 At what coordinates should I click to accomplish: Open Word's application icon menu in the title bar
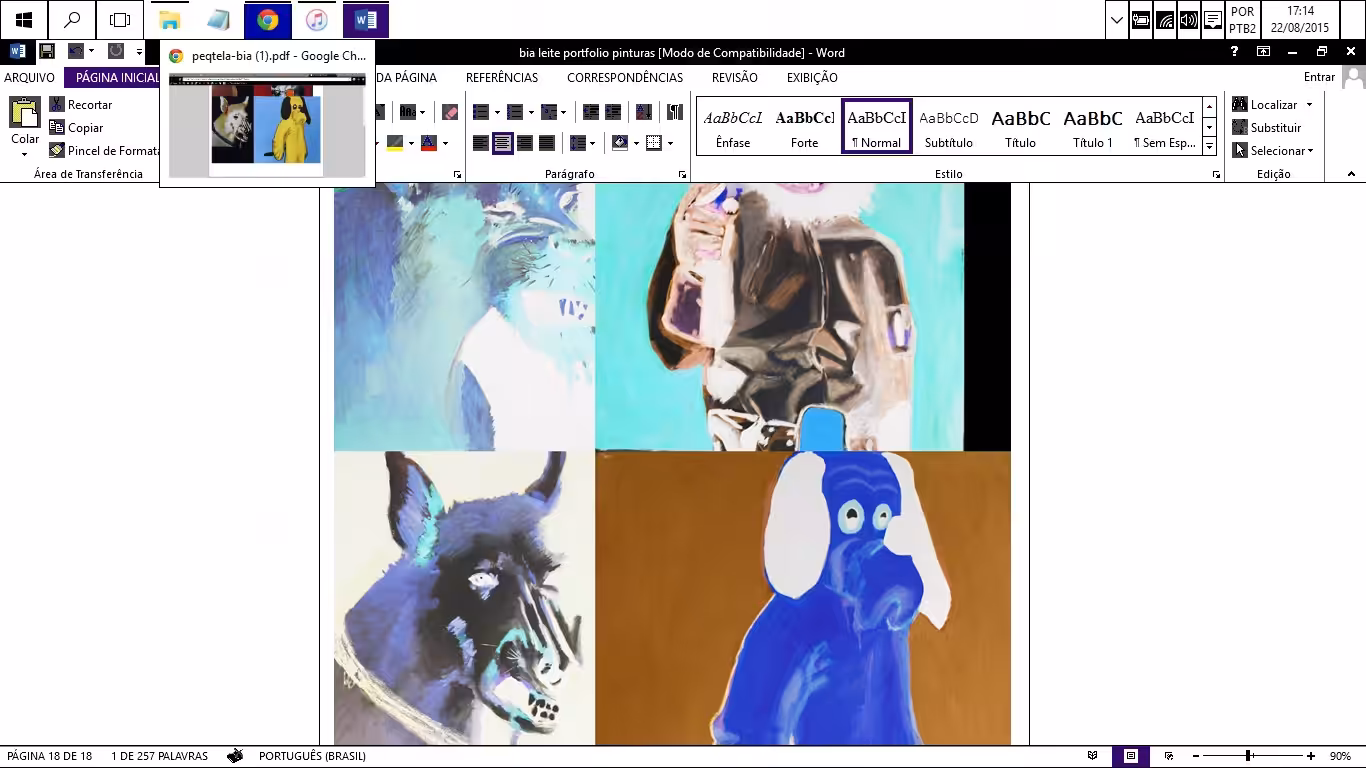pos(17,52)
